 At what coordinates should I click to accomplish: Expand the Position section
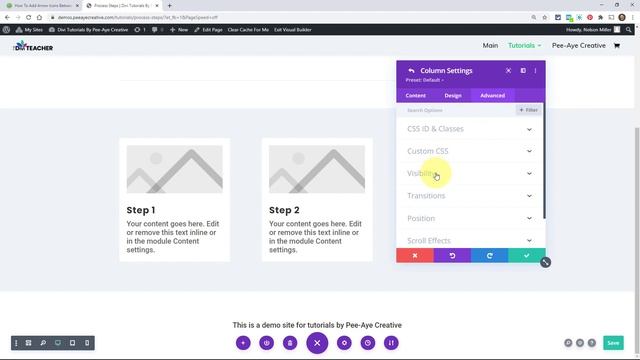point(470,218)
